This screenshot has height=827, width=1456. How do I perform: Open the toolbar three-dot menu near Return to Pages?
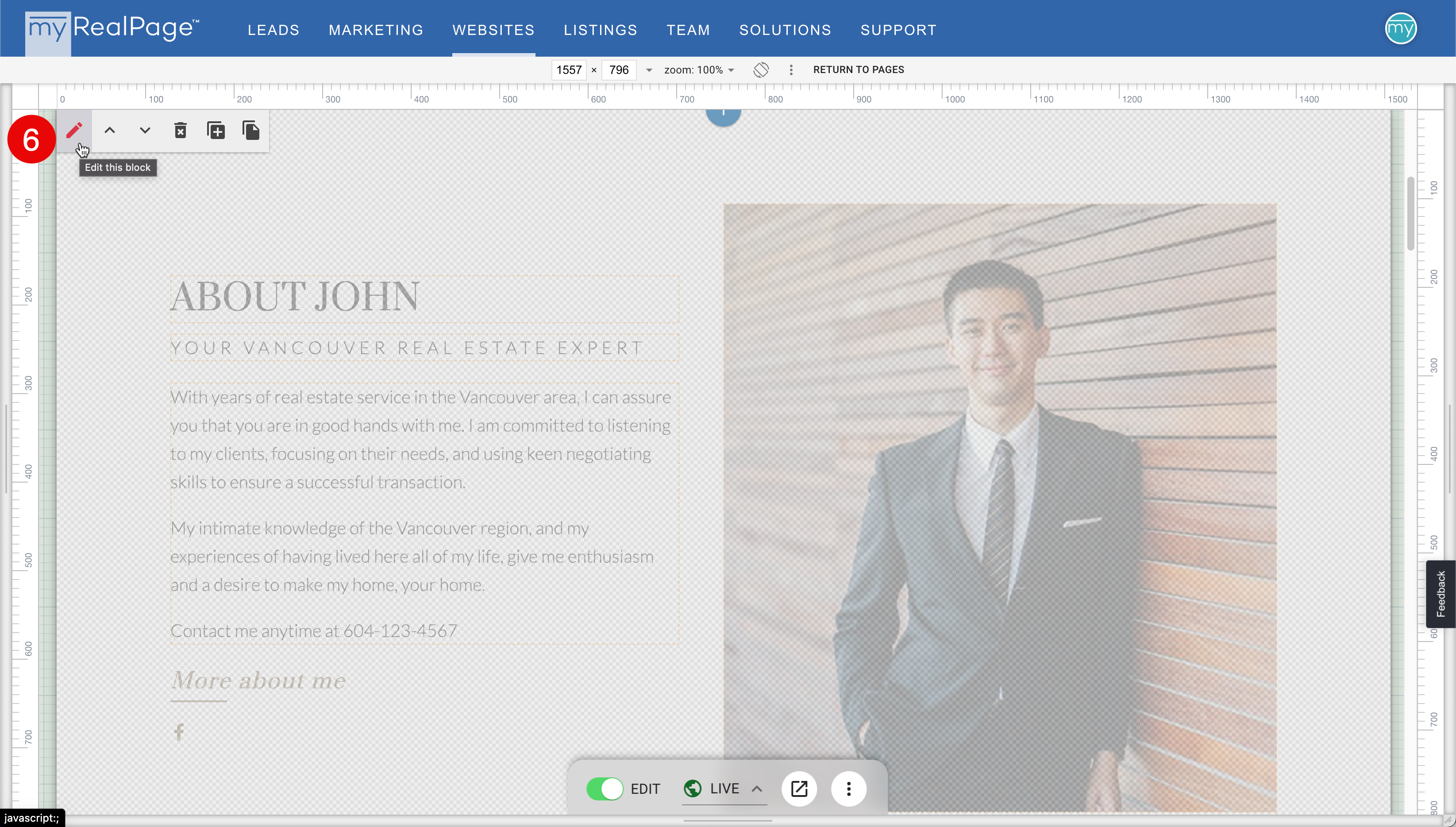(791, 70)
